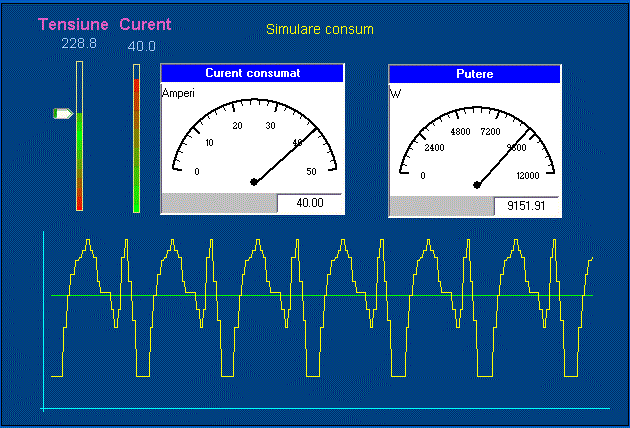Click the Amperi unit label
The width and height of the screenshot is (630, 428).
click(x=177, y=92)
